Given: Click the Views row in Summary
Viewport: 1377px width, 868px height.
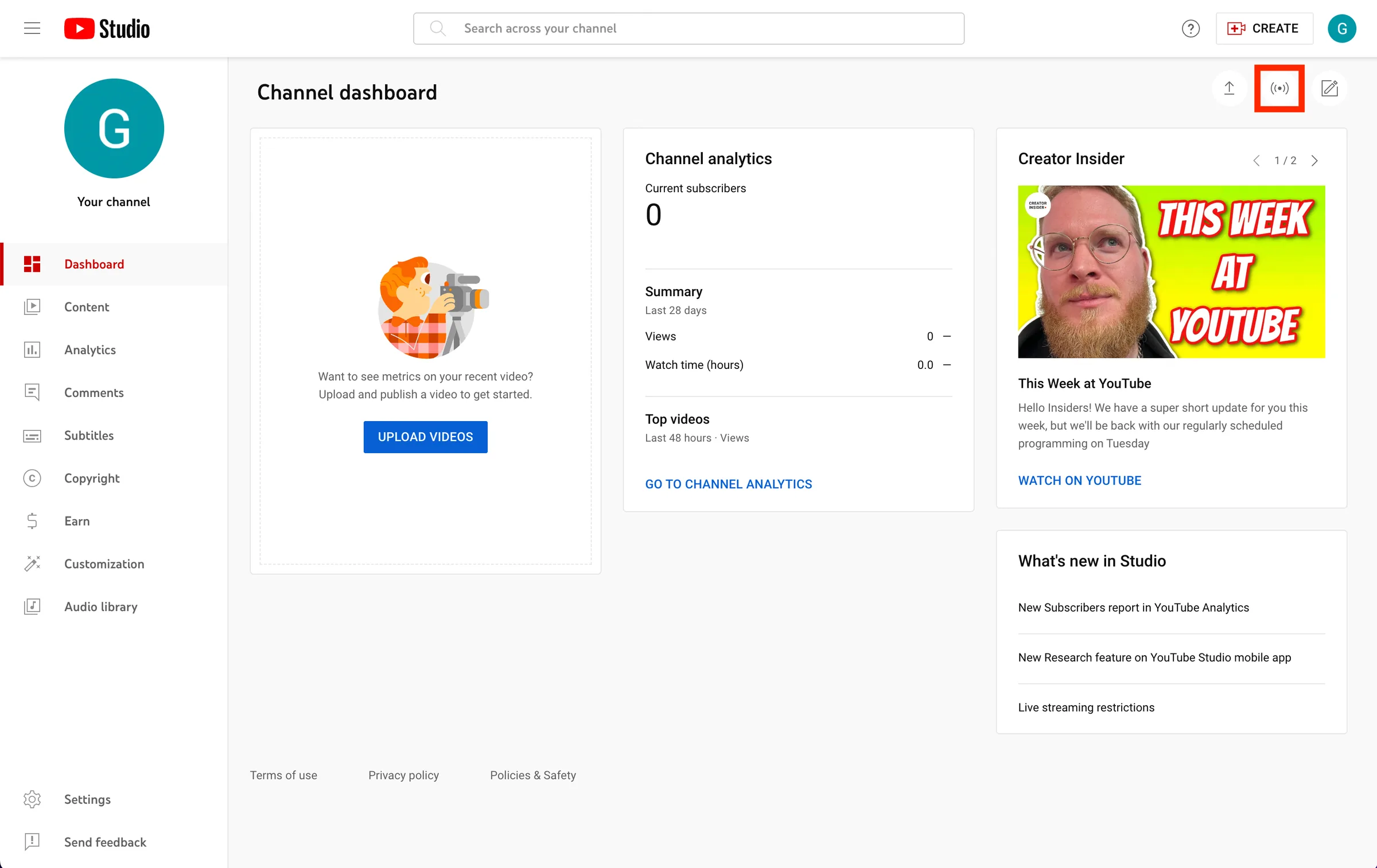Looking at the screenshot, I should 798,336.
